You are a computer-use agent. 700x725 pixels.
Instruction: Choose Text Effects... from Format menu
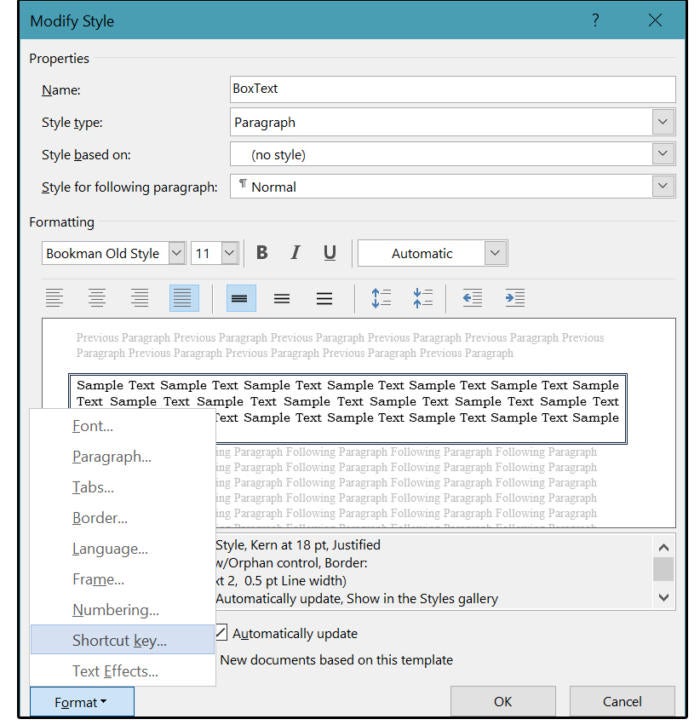click(123, 670)
